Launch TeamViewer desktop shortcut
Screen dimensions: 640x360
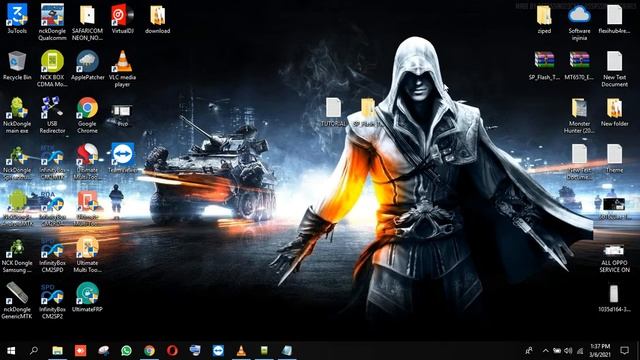(122, 158)
